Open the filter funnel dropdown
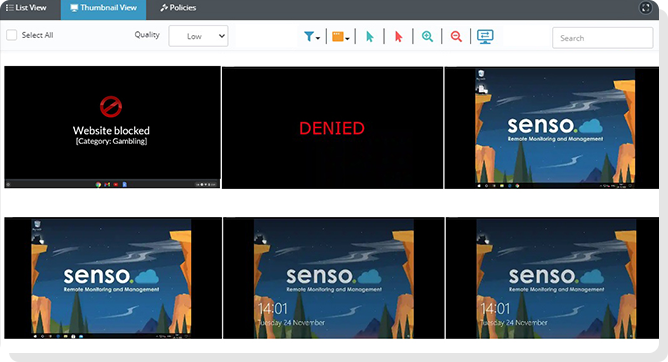The width and height of the screenshot is (668, 362). [x=312, y=37]
